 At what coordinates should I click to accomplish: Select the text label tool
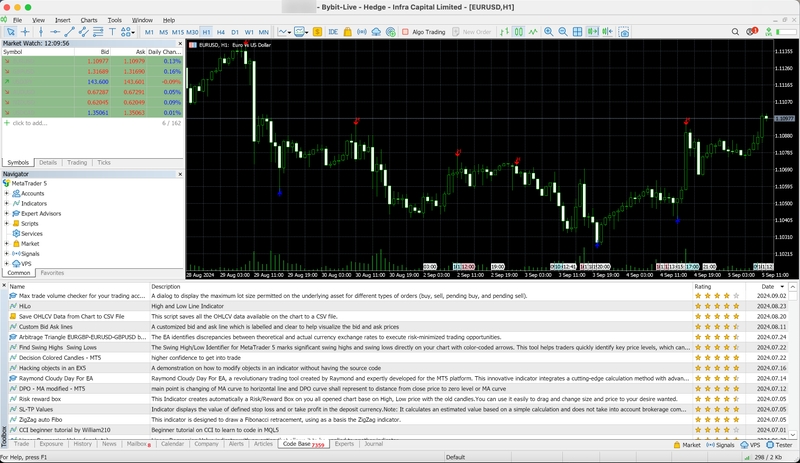tap(112, 32)
